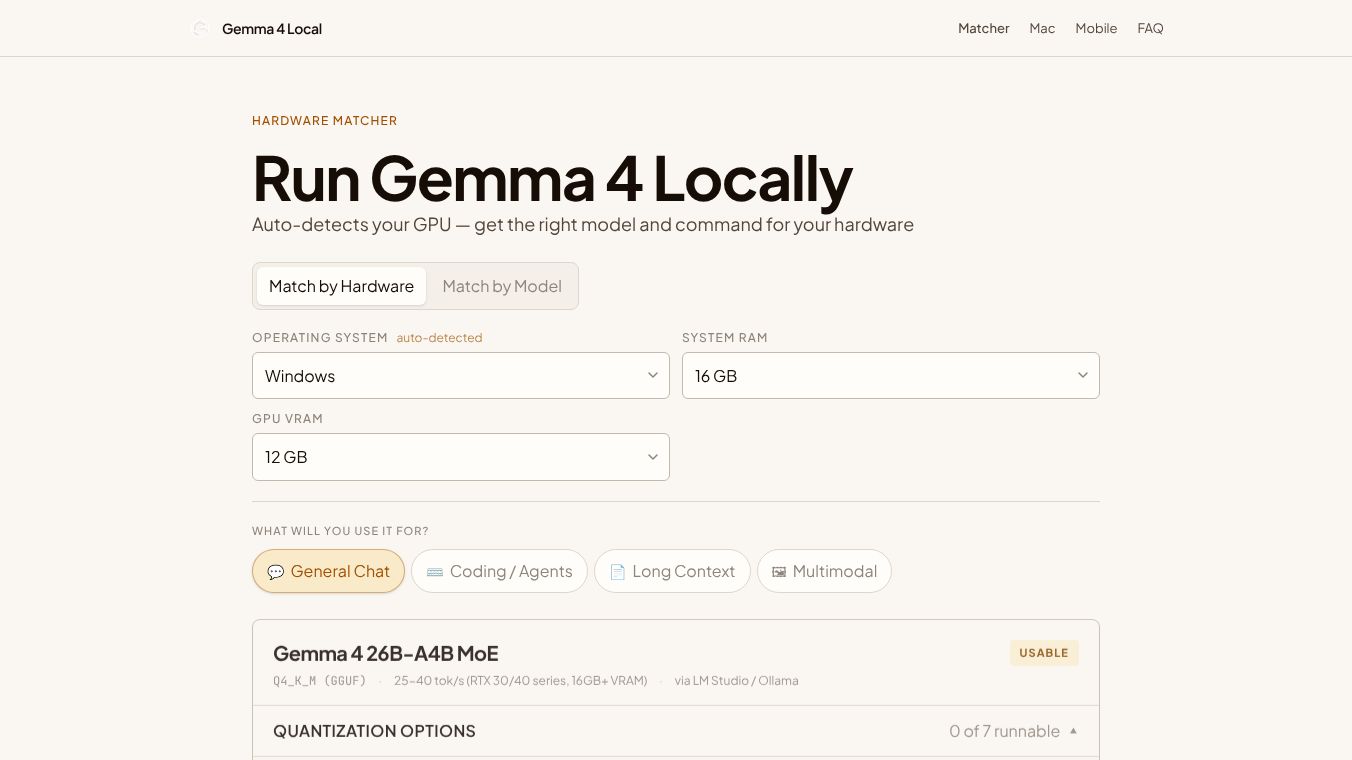Toggle the Long Context use case
The image size is (1352, 760).
[x=672, y=571]
